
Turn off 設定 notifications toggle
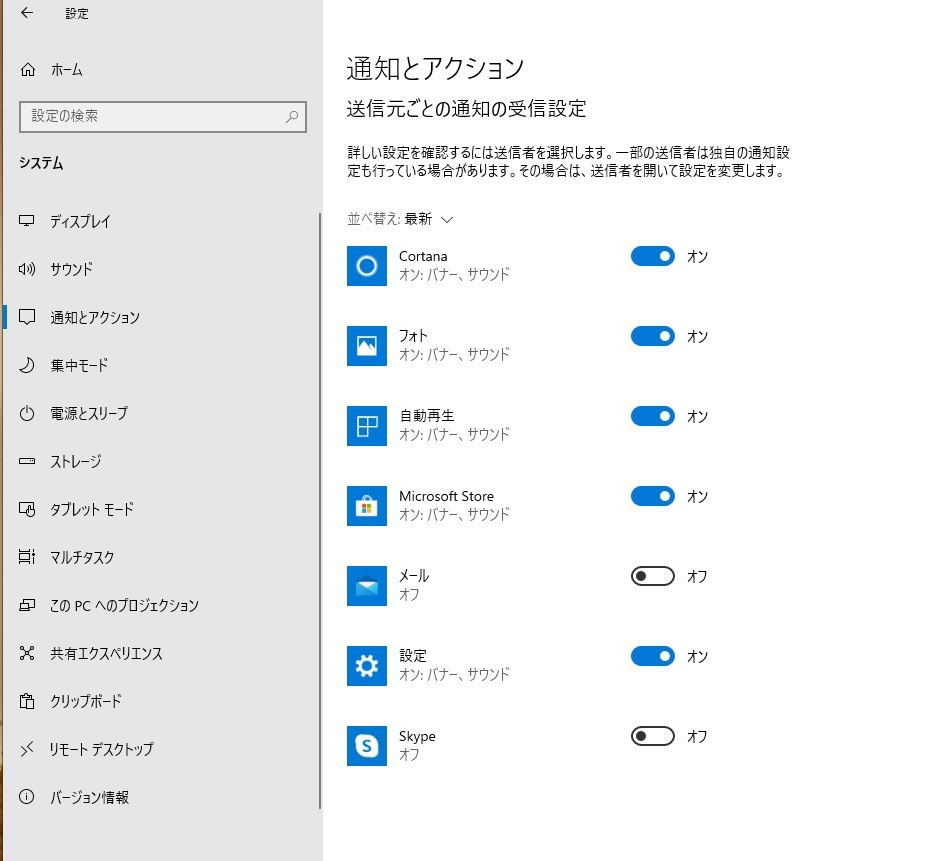653,656
